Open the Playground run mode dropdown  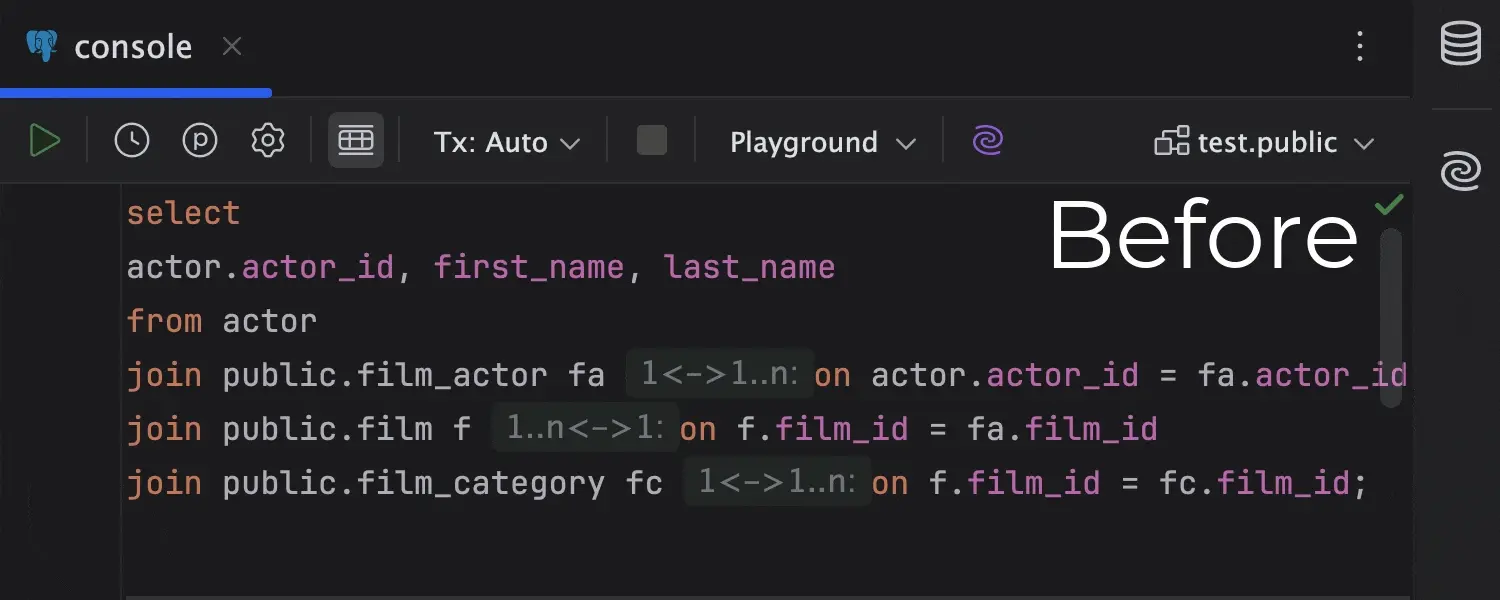pos(818,141)
